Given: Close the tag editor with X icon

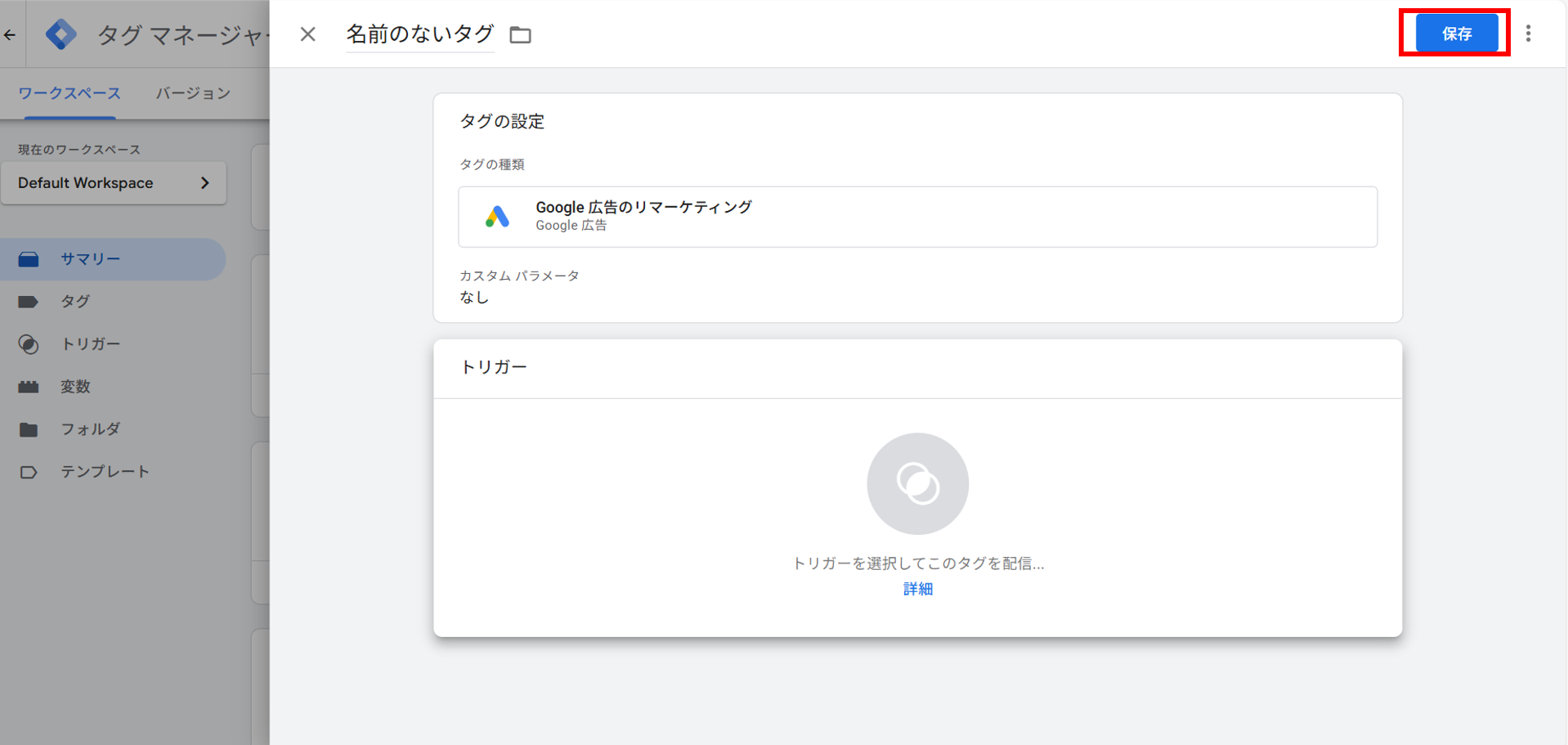Looking at the screenshot, I should [x=307, y=34].
